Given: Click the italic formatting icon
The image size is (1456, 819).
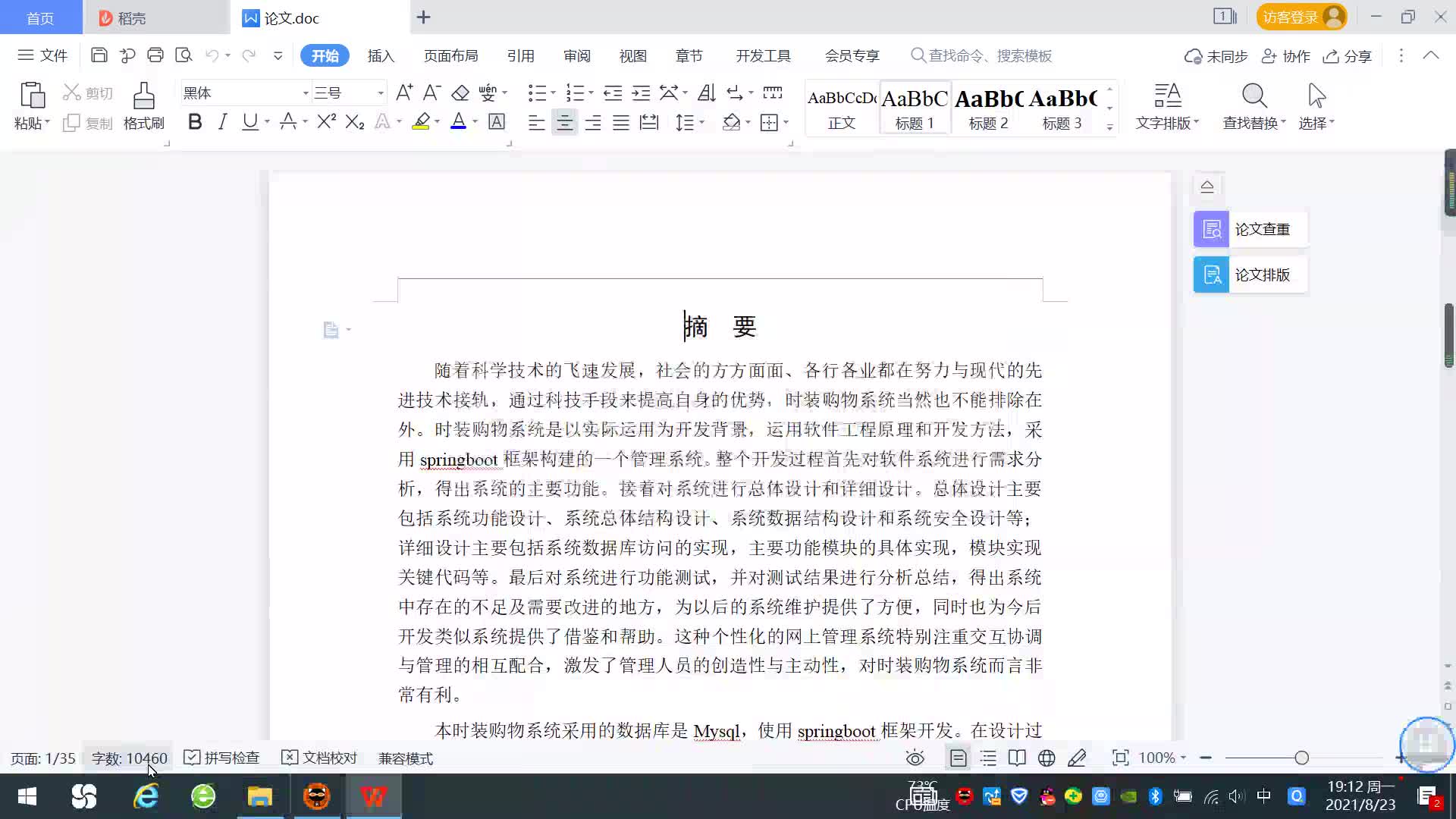Looking at the screenshot, I should [222, 122].
